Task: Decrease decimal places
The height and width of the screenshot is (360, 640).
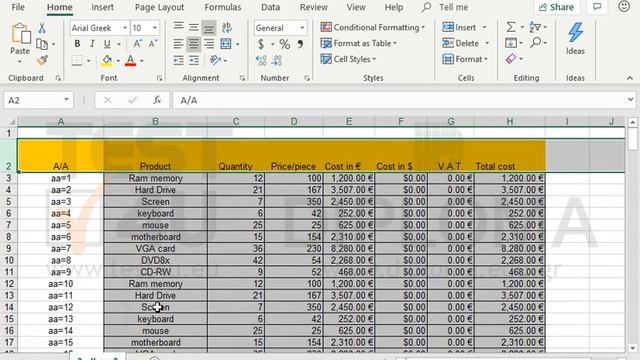Action: coord(276,60)
